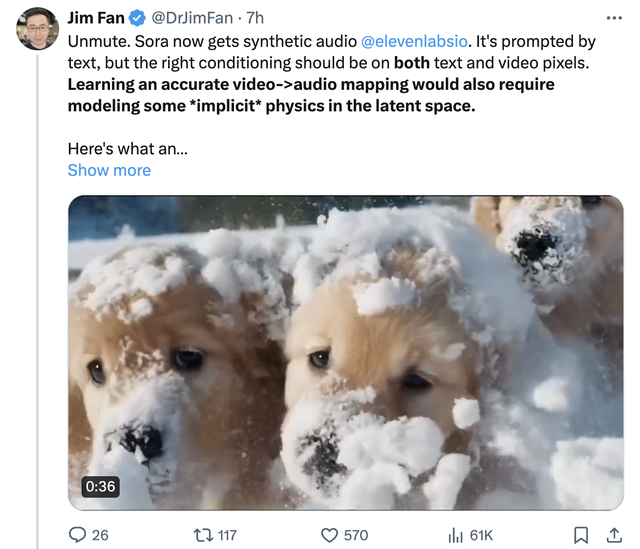Screen dimensions: 640x549
Task: Click the share upload arrow icon
Action: 613,535
